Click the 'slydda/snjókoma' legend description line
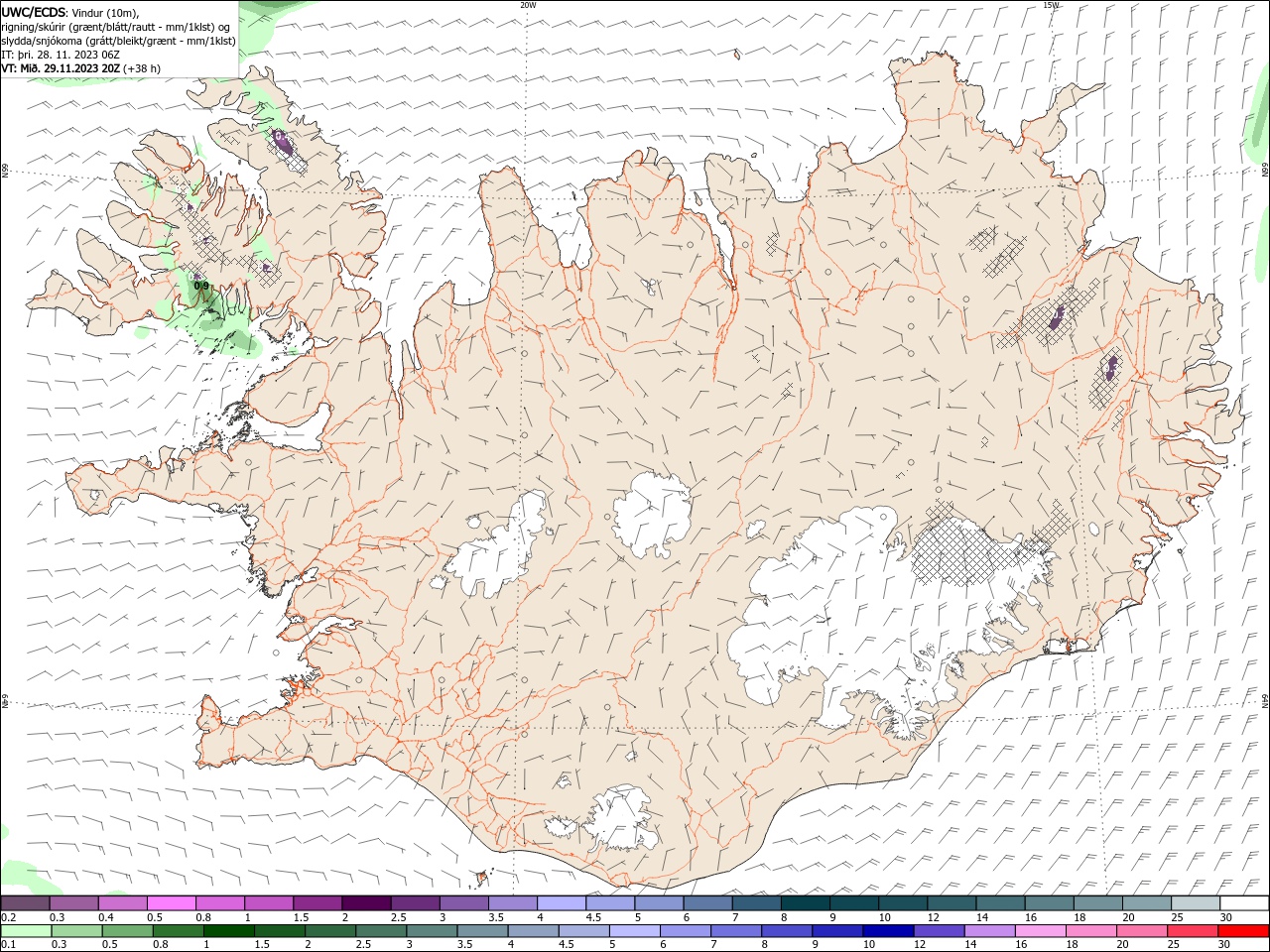 118,41
